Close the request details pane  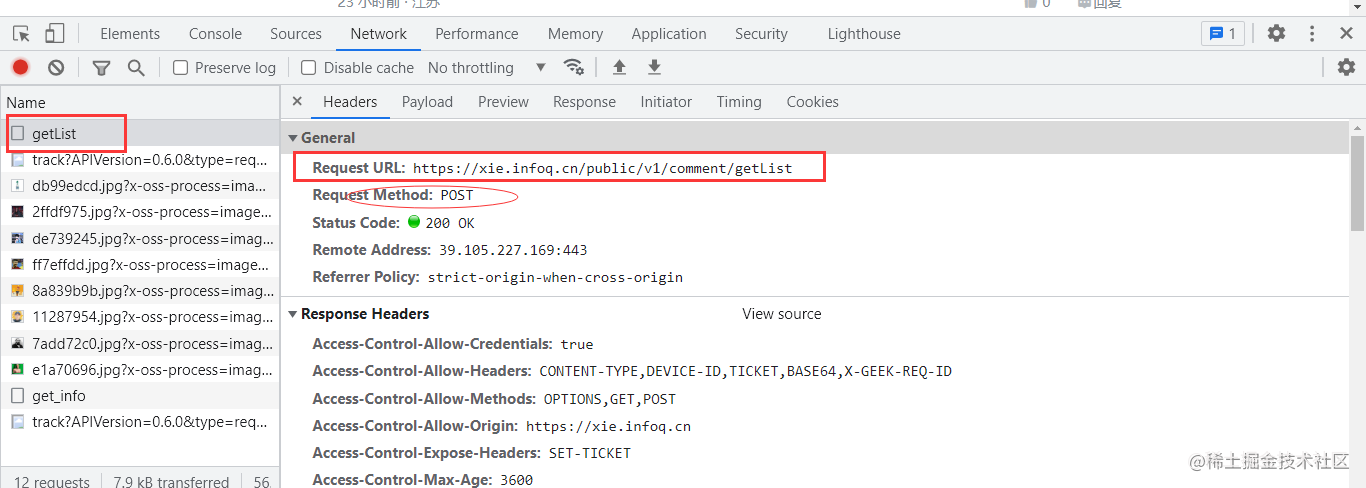pos(297,102)
